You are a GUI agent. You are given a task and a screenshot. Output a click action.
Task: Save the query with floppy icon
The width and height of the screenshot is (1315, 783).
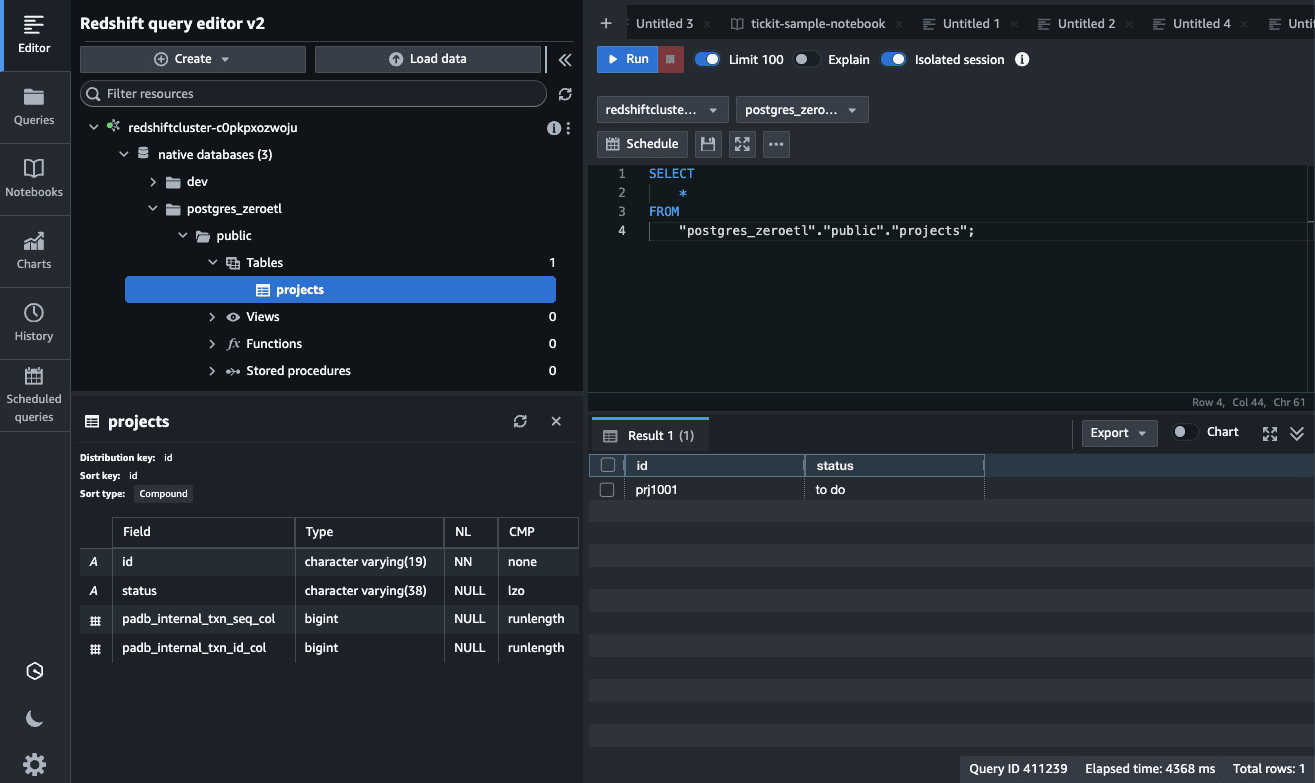(708, 144)
